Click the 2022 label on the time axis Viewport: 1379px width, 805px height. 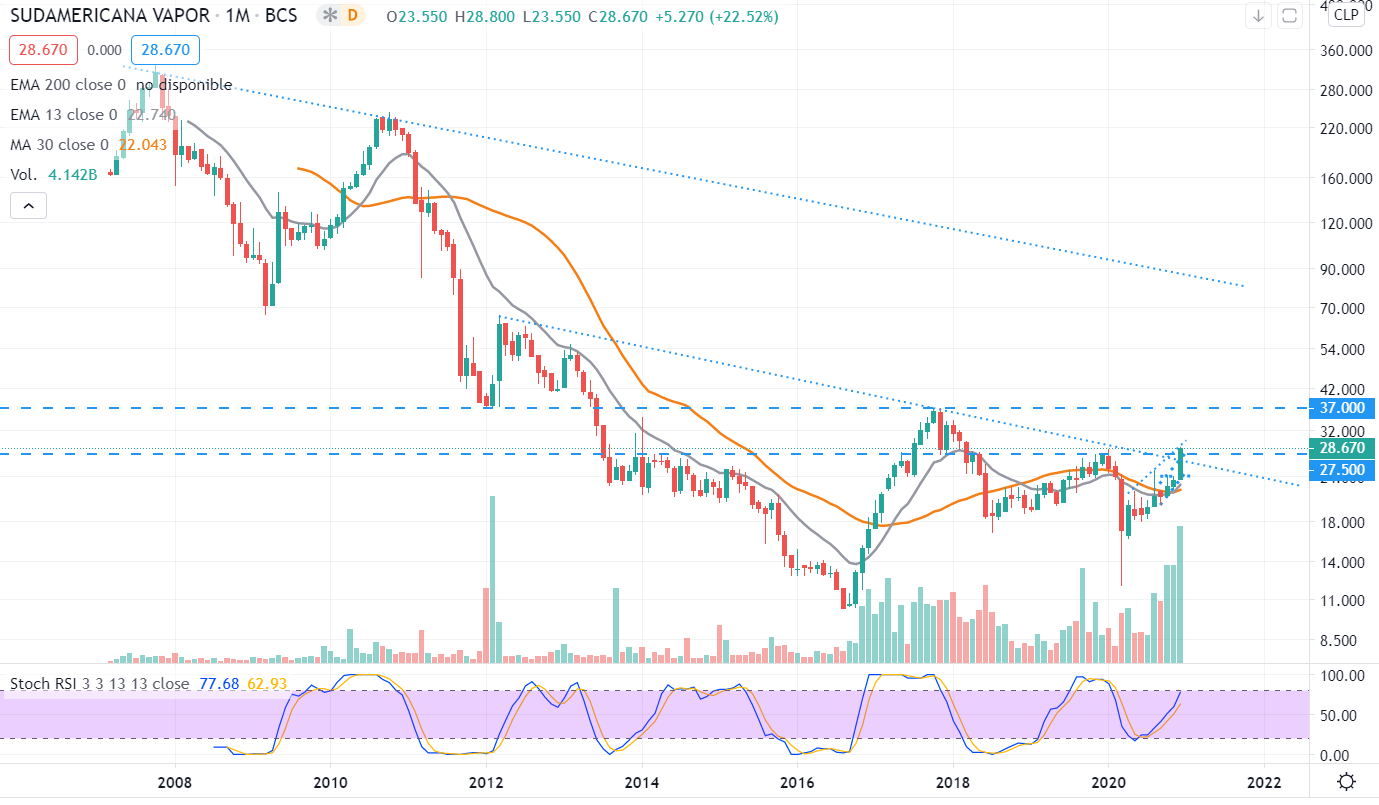[1265, 781]
